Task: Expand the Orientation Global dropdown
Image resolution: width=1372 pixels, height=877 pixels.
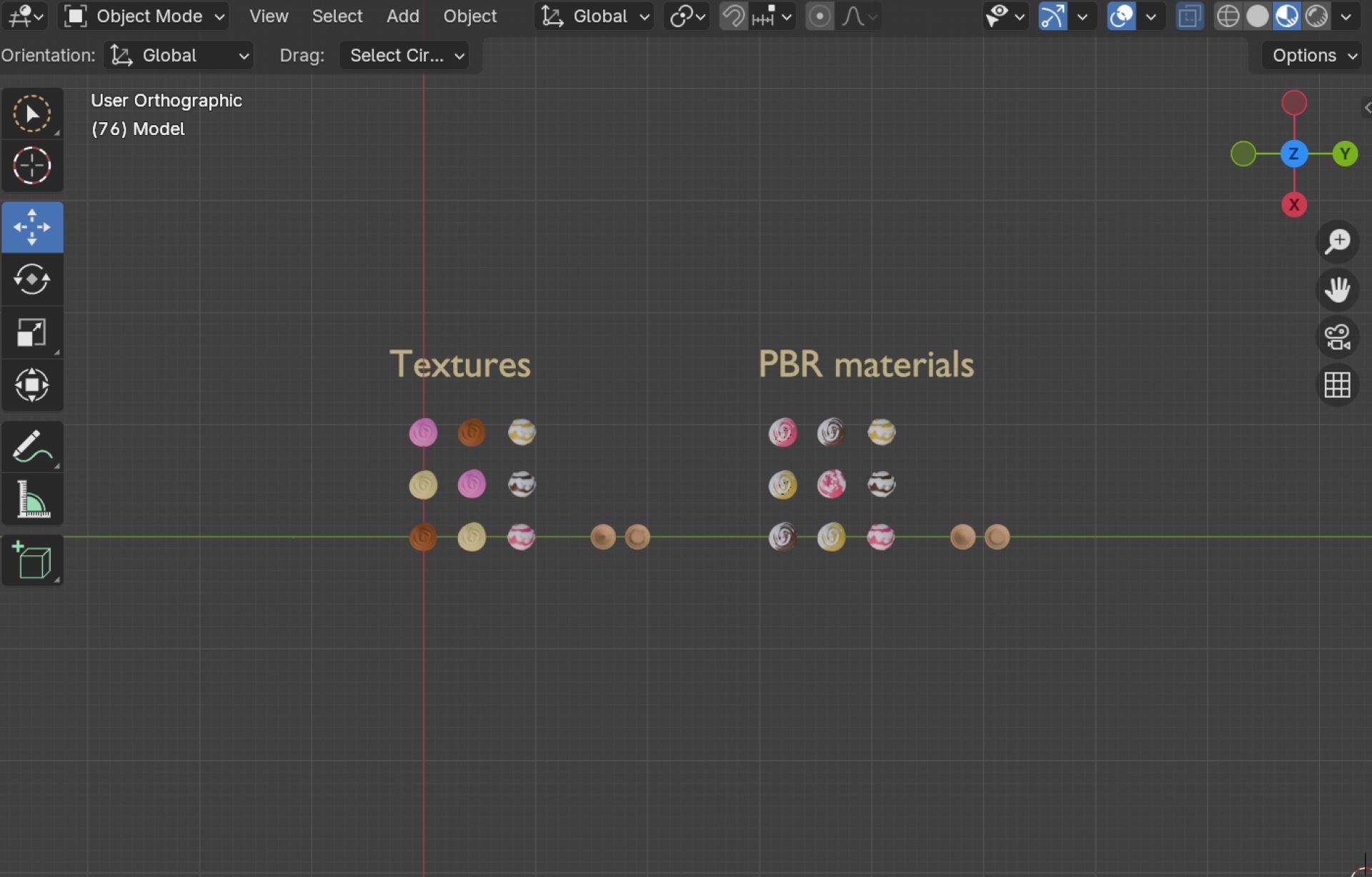Action: pyautogui.click(x=179, y=55)
